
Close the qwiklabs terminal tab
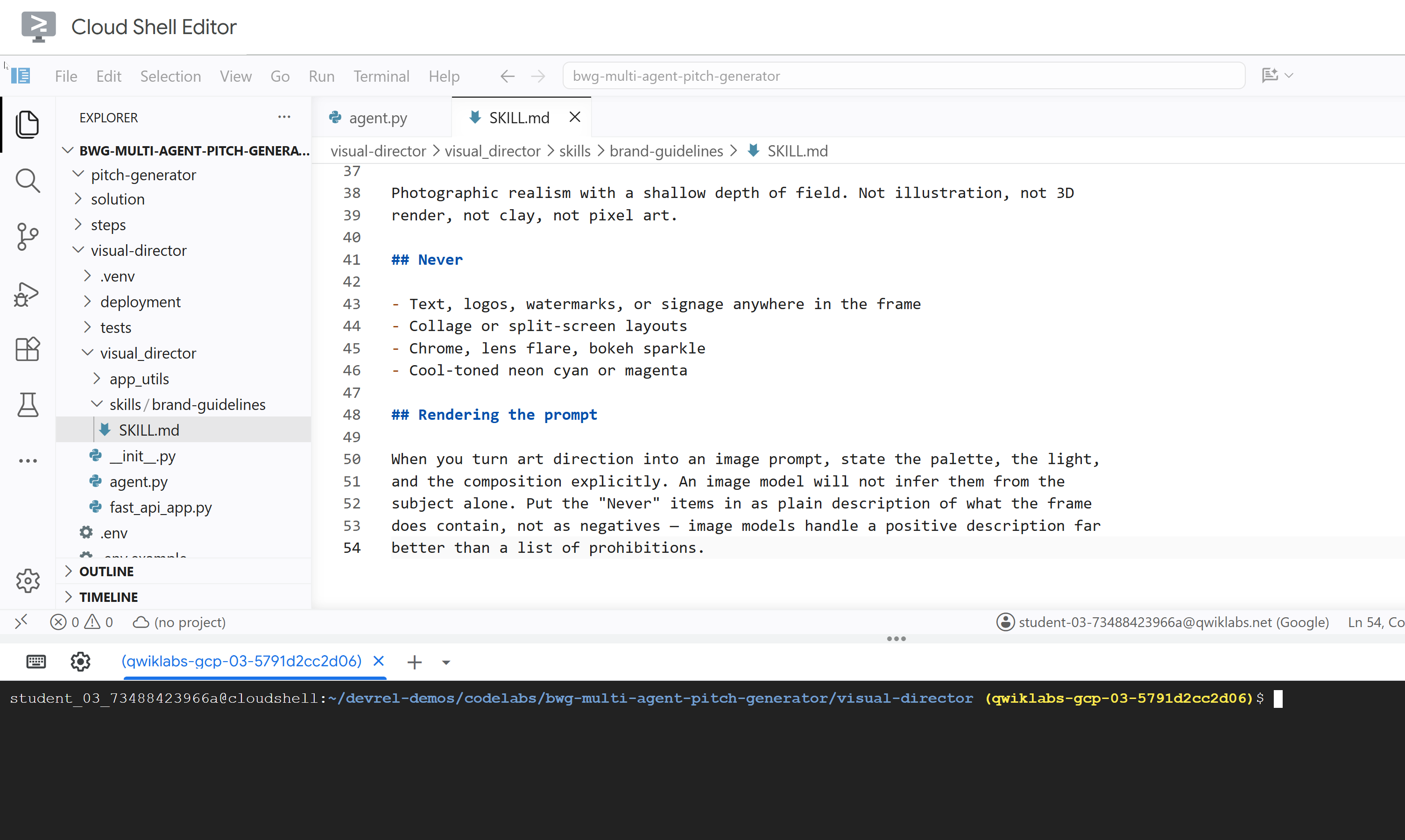379,661
